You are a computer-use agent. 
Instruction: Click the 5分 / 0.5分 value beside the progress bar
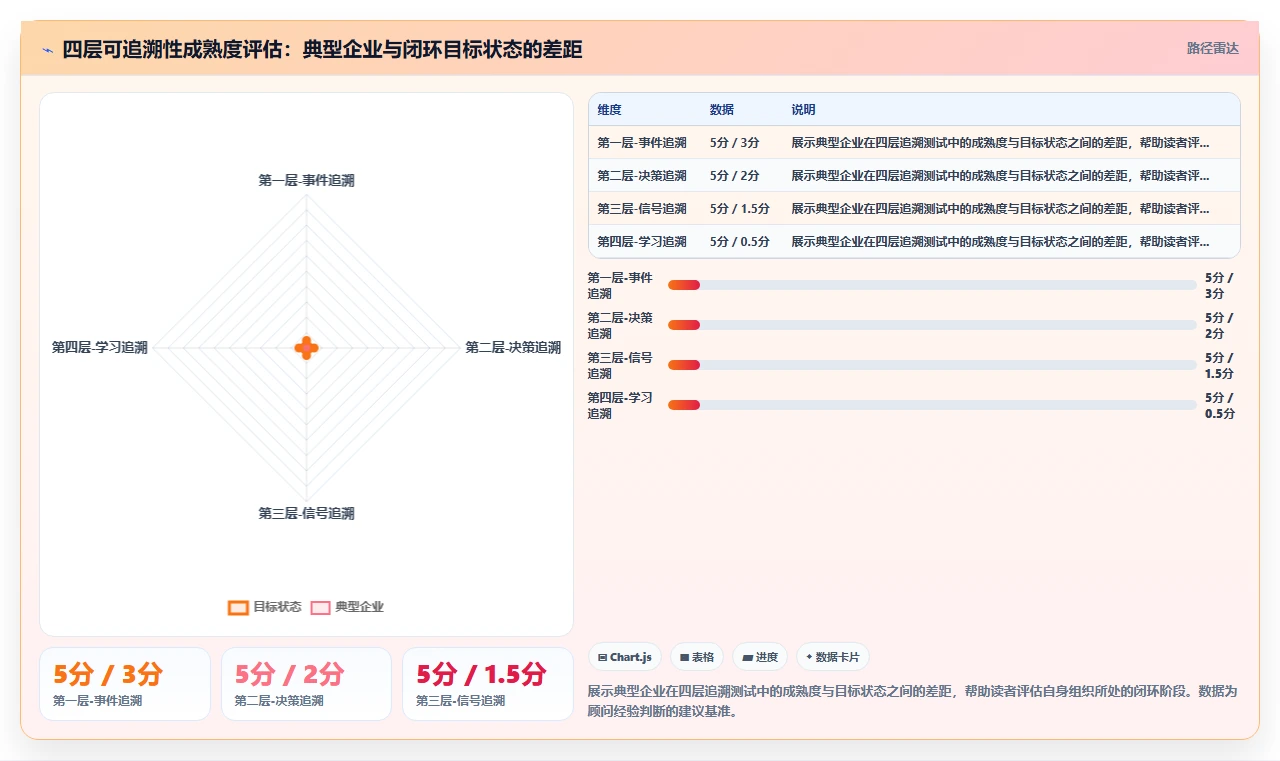(1219, 406)
